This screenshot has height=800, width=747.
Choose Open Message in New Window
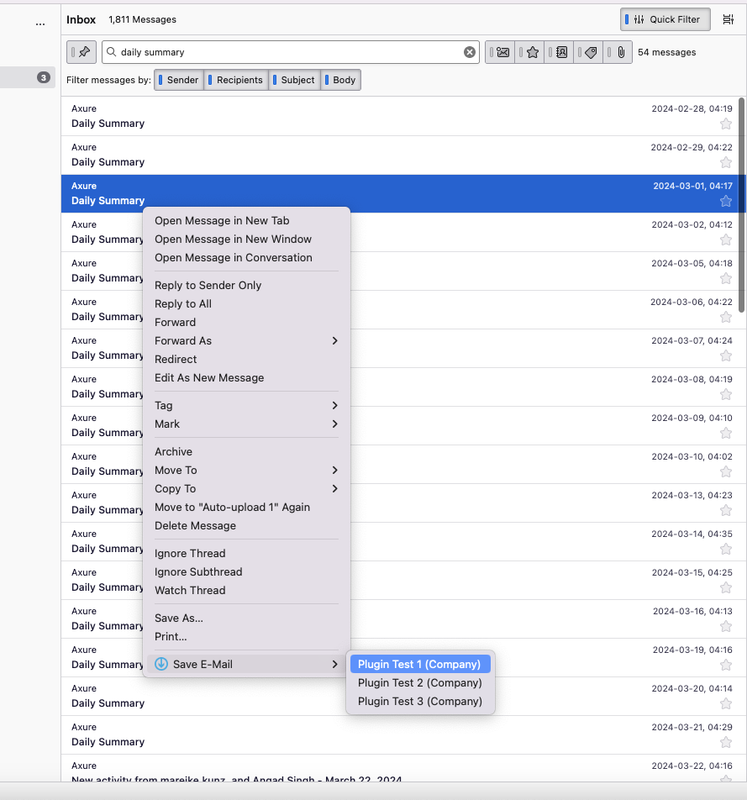click(246, 239)
